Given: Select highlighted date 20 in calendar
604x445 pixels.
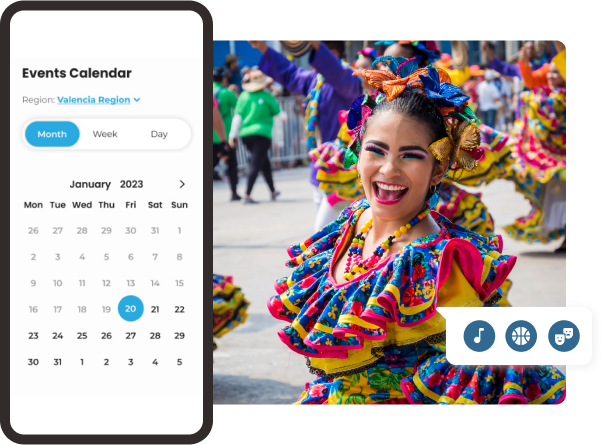Looking at the screenshot, I should 130,309.
